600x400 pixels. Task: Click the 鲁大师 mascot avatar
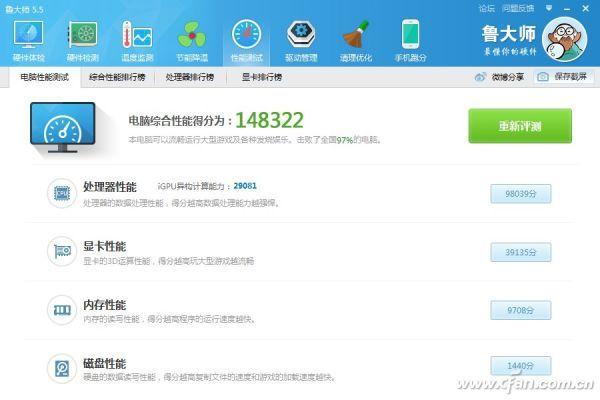565,39
